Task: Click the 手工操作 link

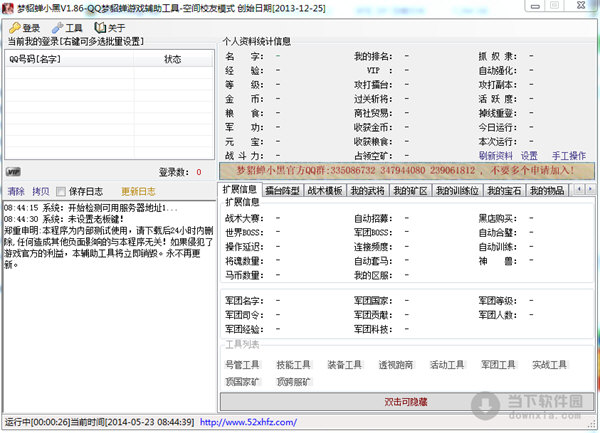Action: coord(569,156)
